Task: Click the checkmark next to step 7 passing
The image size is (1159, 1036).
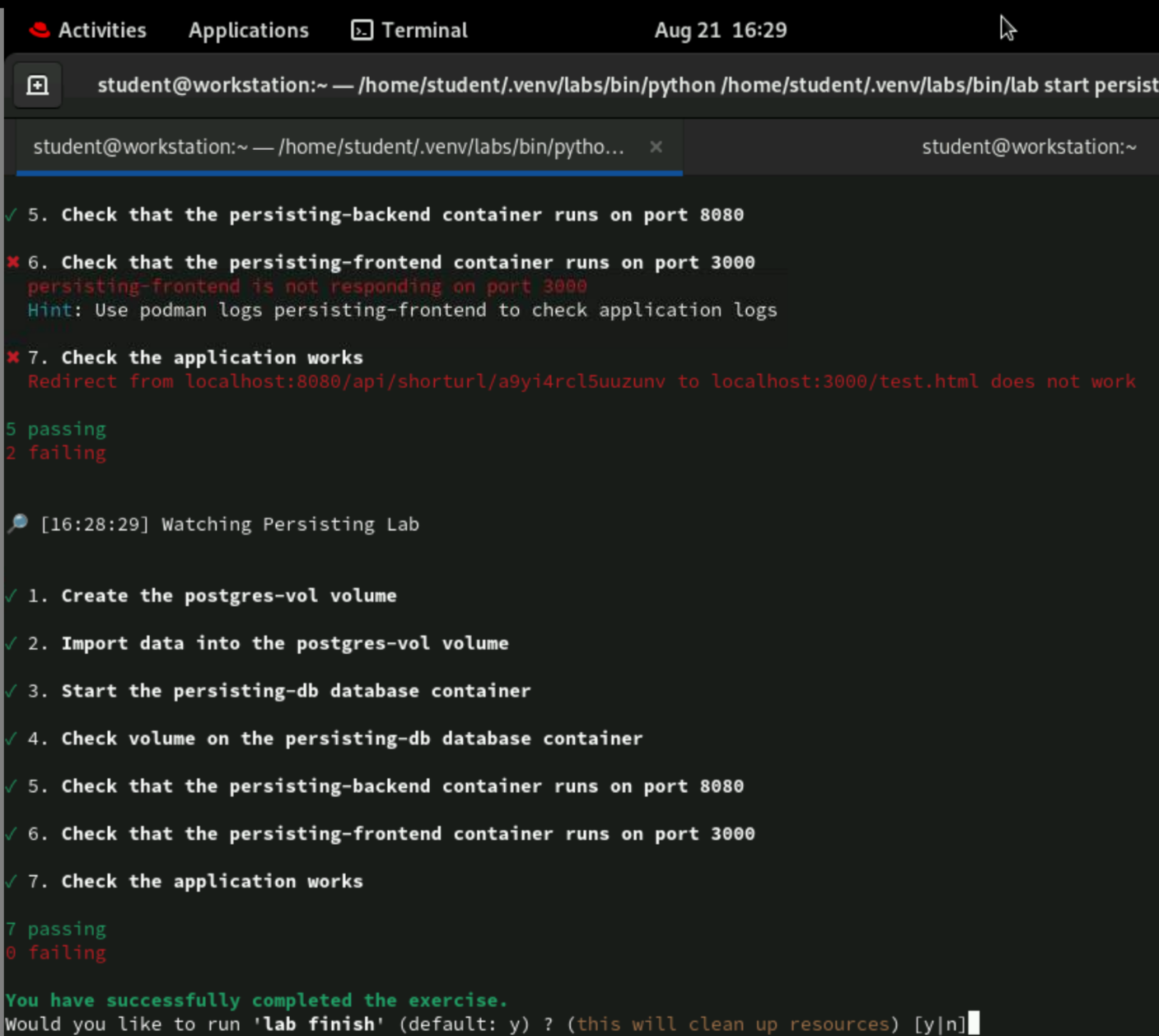Action: pyautogui.click(x=9, y=880)
